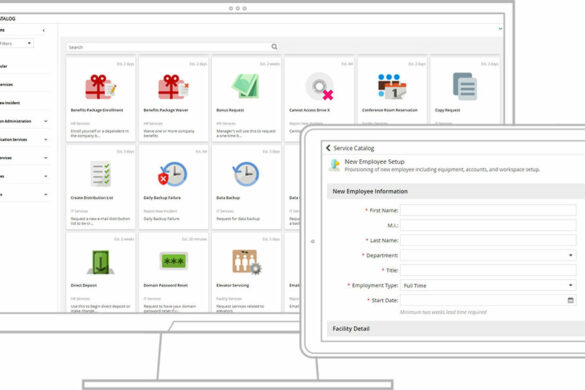
Task: Open the Cannot Access Drive X disc icon
Action: tap(319, 87)
